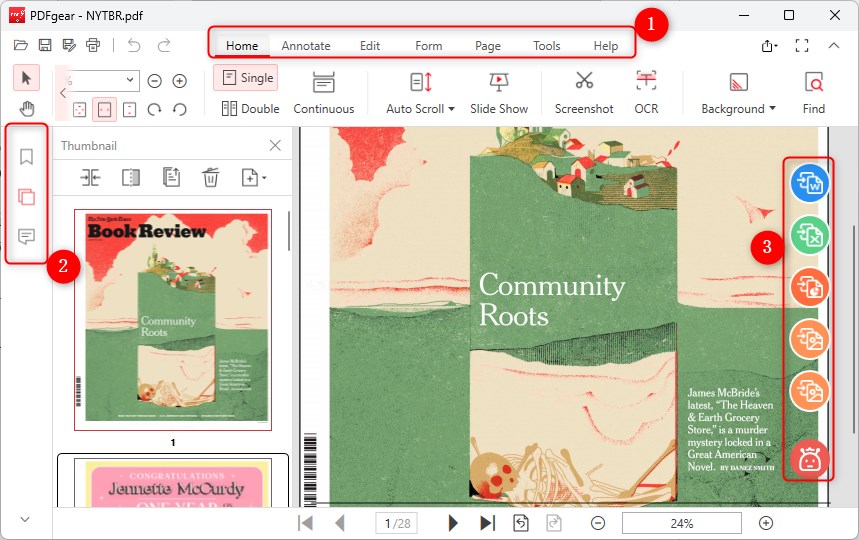The height and width of the screenshot is (540, 859).
Task: Toggle the fit width page icon
Action: pyautogui.click(x=104, y=109)
